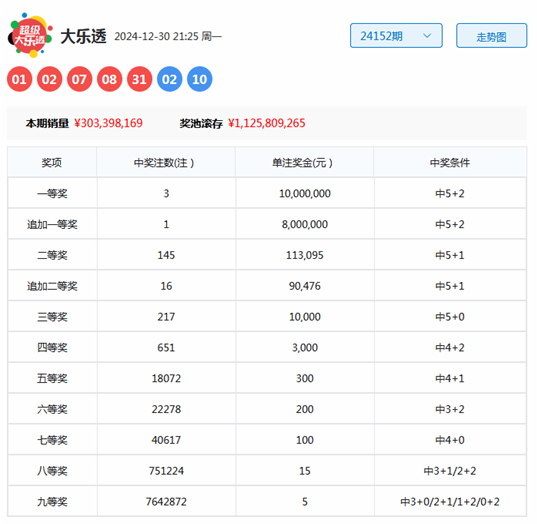Click the red ball numbered 02
Image resolution: width=537 pixels, height=524 pixels.
click(x=49, y=79)
